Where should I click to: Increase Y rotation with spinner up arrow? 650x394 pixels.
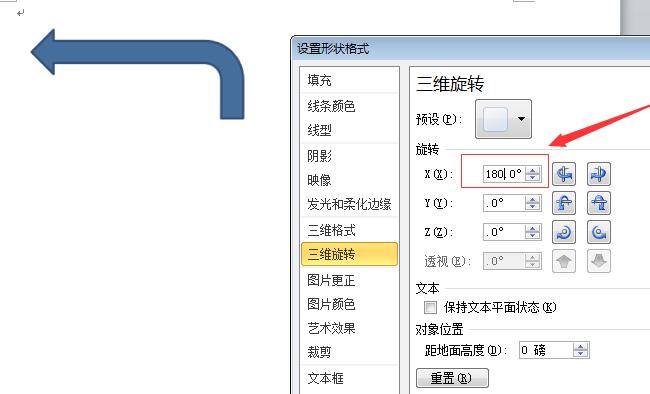(x=533, y=199)
